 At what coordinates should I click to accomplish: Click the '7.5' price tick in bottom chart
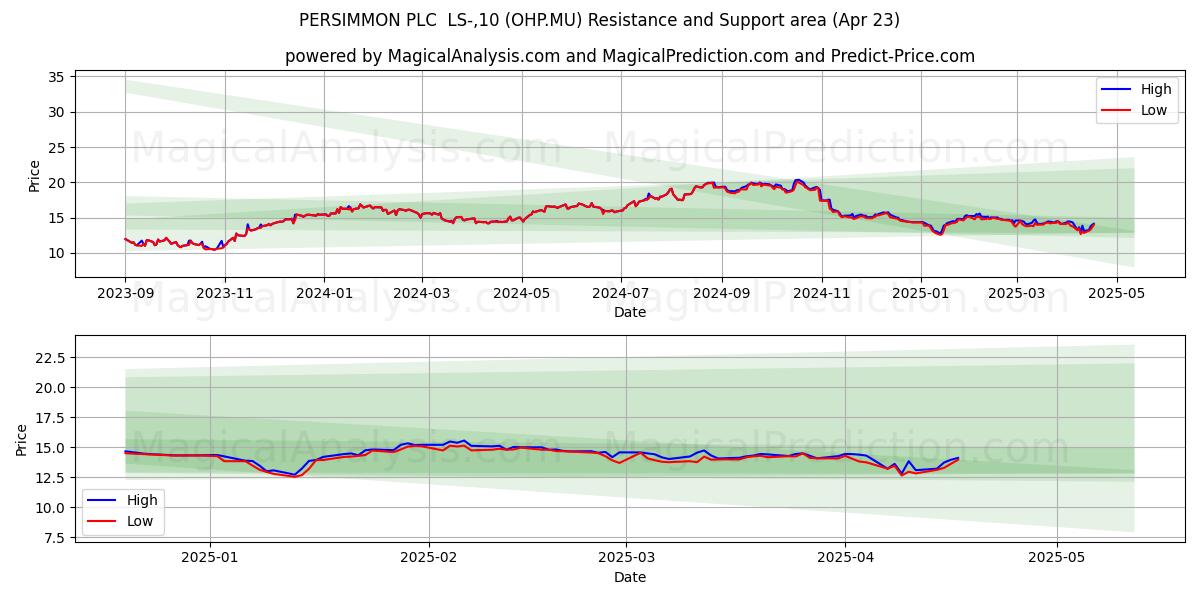[54, 538]
